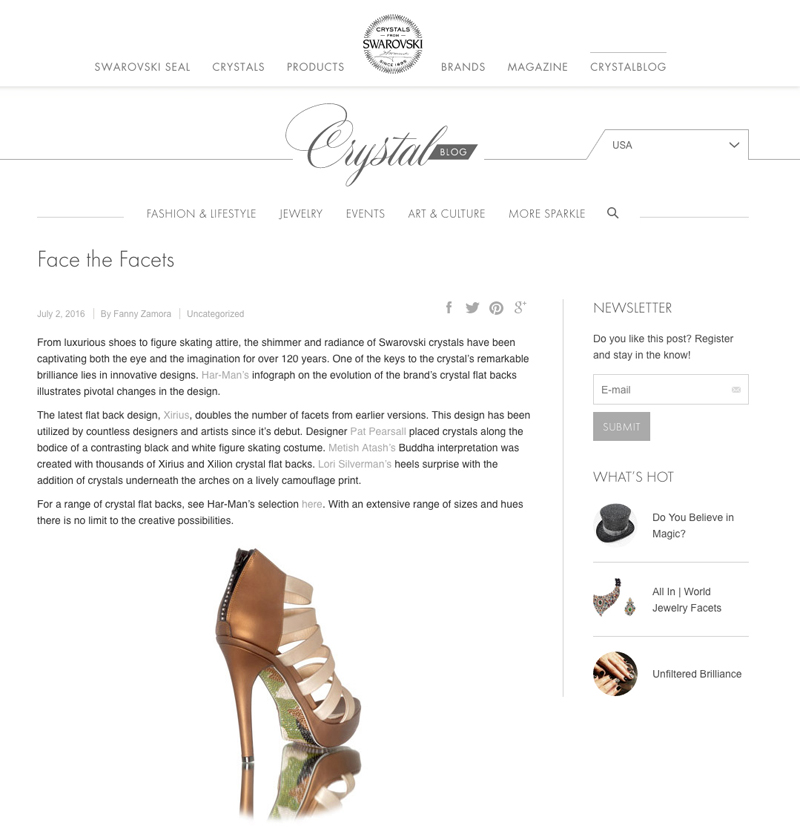Follow the Har-Man's infograph link
This screenshot has height=840, width=800.
[225, 375]
